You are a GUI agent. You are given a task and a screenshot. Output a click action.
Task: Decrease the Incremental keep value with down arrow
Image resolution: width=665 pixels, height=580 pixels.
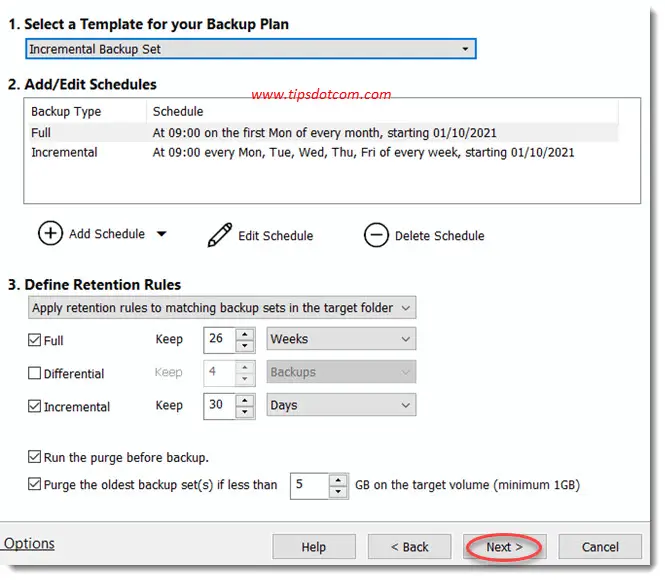click(245, 411)
